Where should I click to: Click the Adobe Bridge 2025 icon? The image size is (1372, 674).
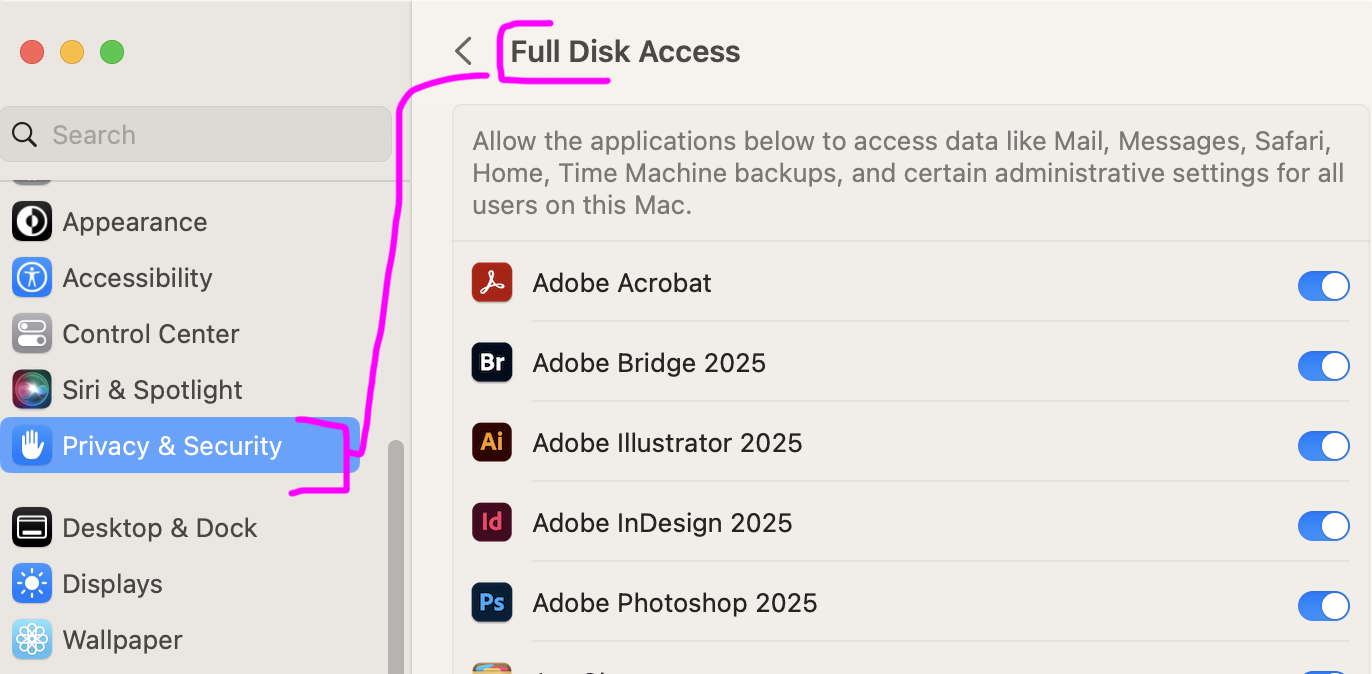pos(492,363)
